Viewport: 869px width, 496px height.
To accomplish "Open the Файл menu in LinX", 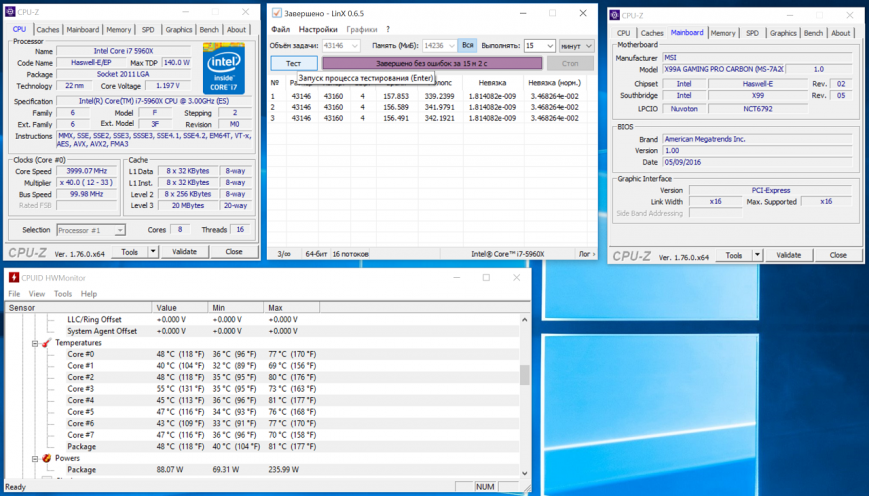I will pyautogui.click(x=280, y=29).
